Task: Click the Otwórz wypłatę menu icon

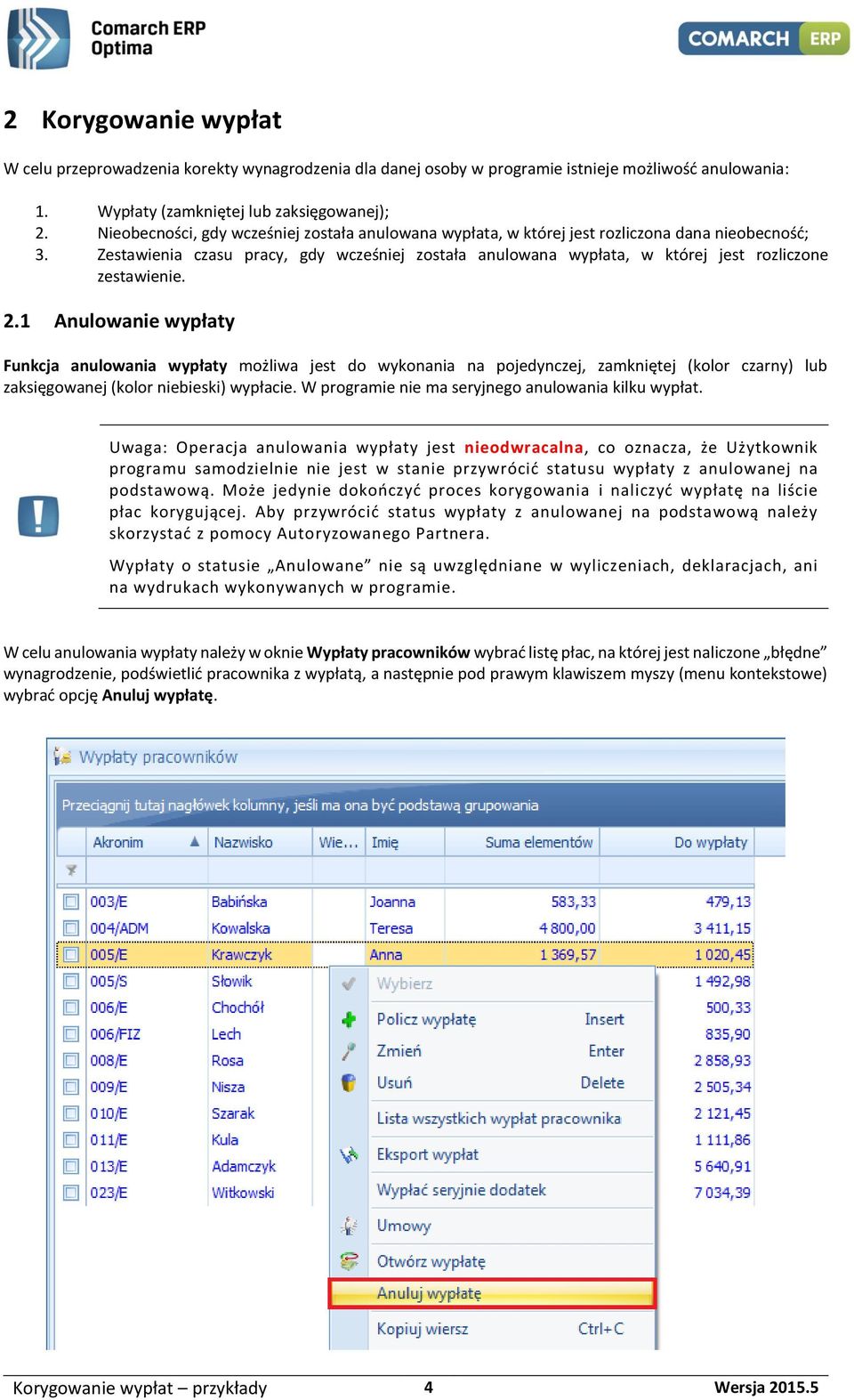Action: point(349,1261)
